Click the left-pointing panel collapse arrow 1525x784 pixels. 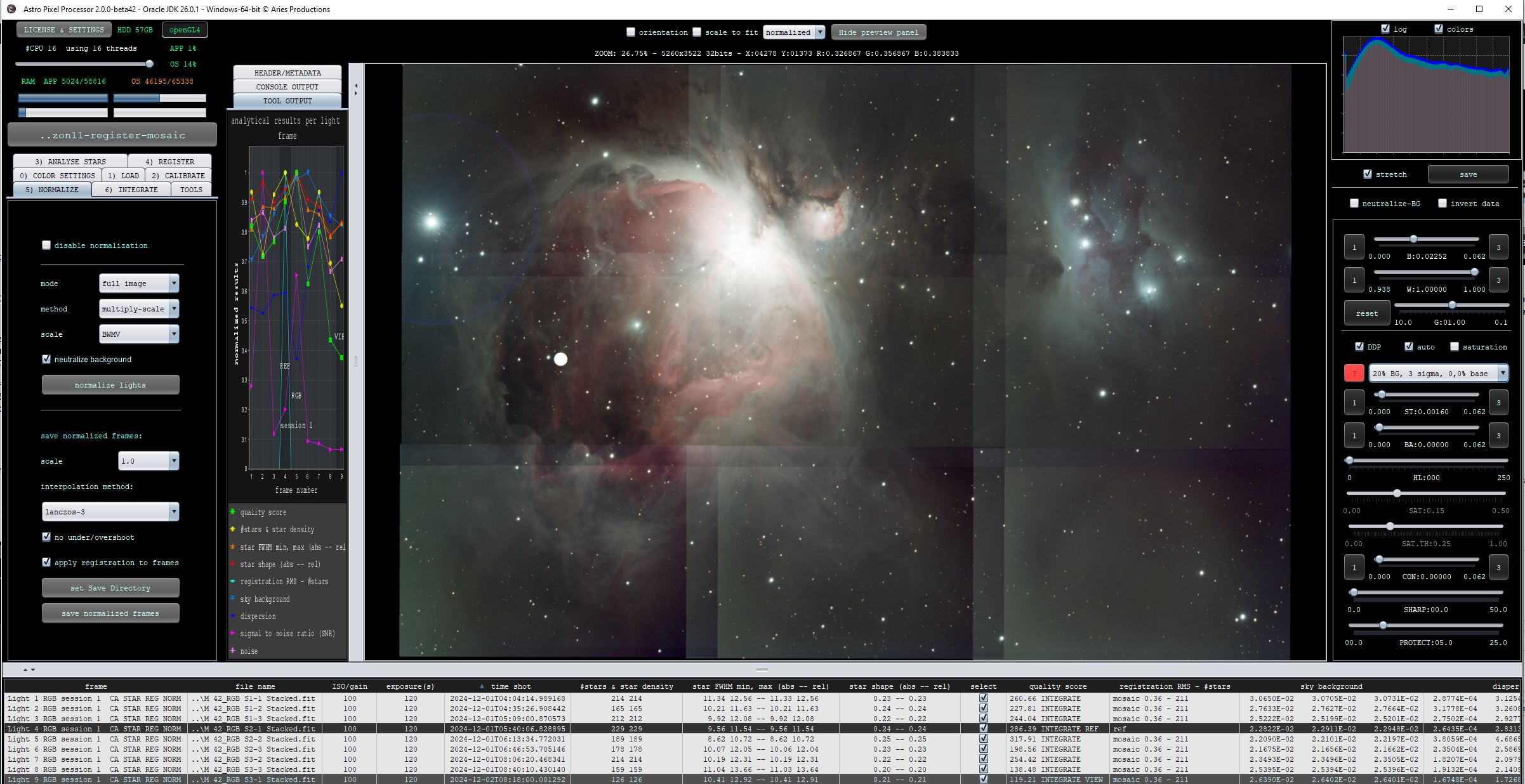(355, 86)
